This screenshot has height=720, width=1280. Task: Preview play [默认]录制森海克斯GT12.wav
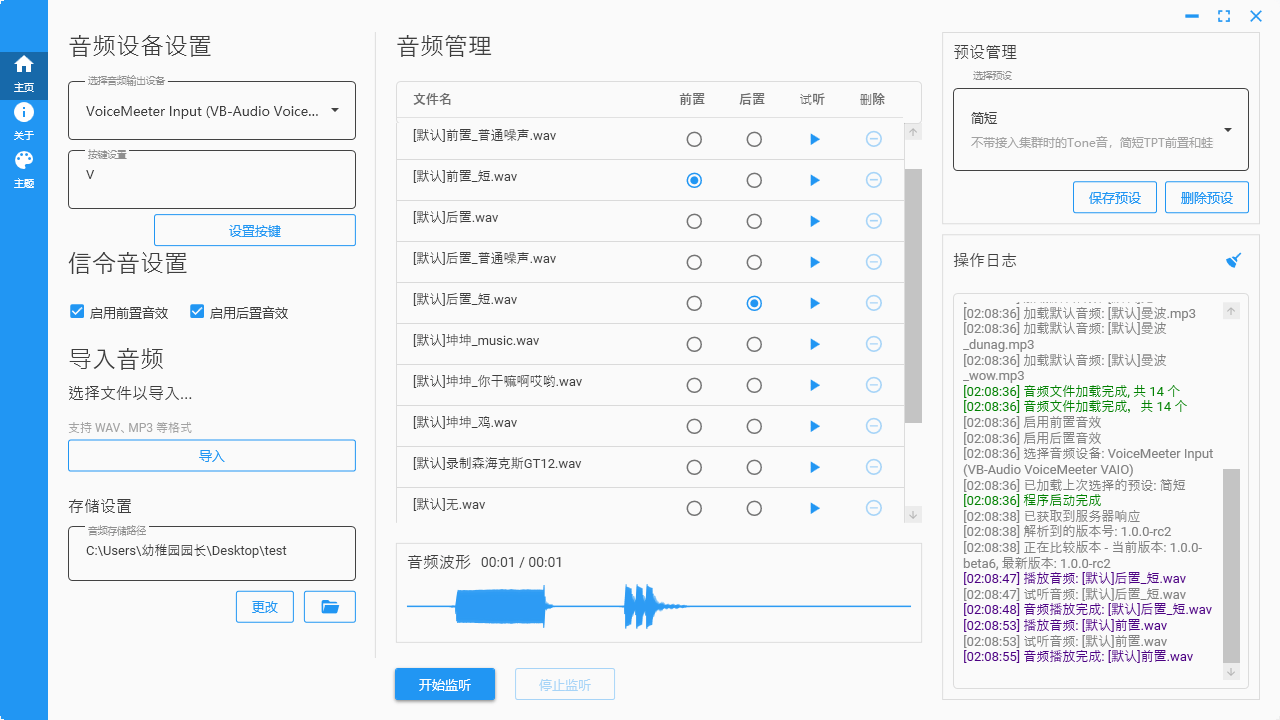tap(814, 467)
